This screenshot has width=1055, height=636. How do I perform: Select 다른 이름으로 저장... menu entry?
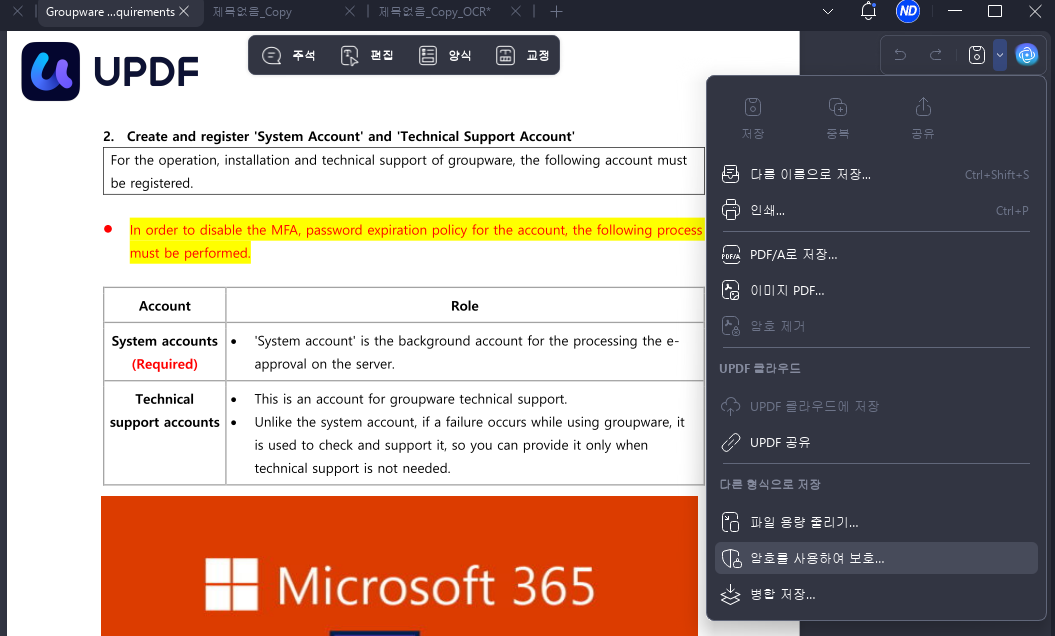[875, 174]
